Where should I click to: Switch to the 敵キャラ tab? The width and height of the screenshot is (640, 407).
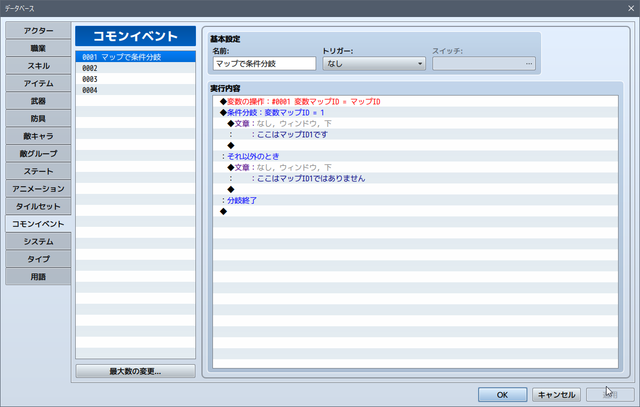[38, 136]
